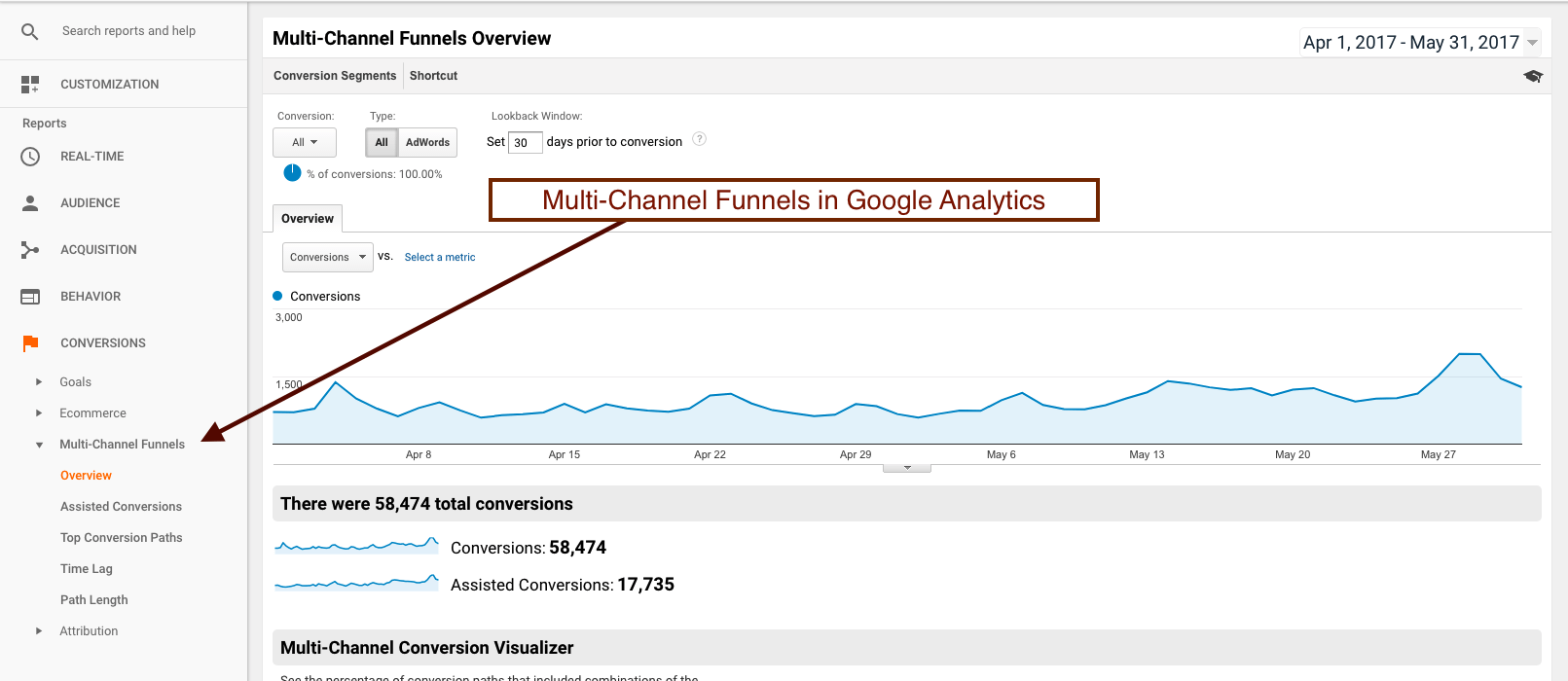Click 'There were 58,474 total conversions' heading
Image resolution: width=1568 pixels, height=681 pixels.
point(426,504)
